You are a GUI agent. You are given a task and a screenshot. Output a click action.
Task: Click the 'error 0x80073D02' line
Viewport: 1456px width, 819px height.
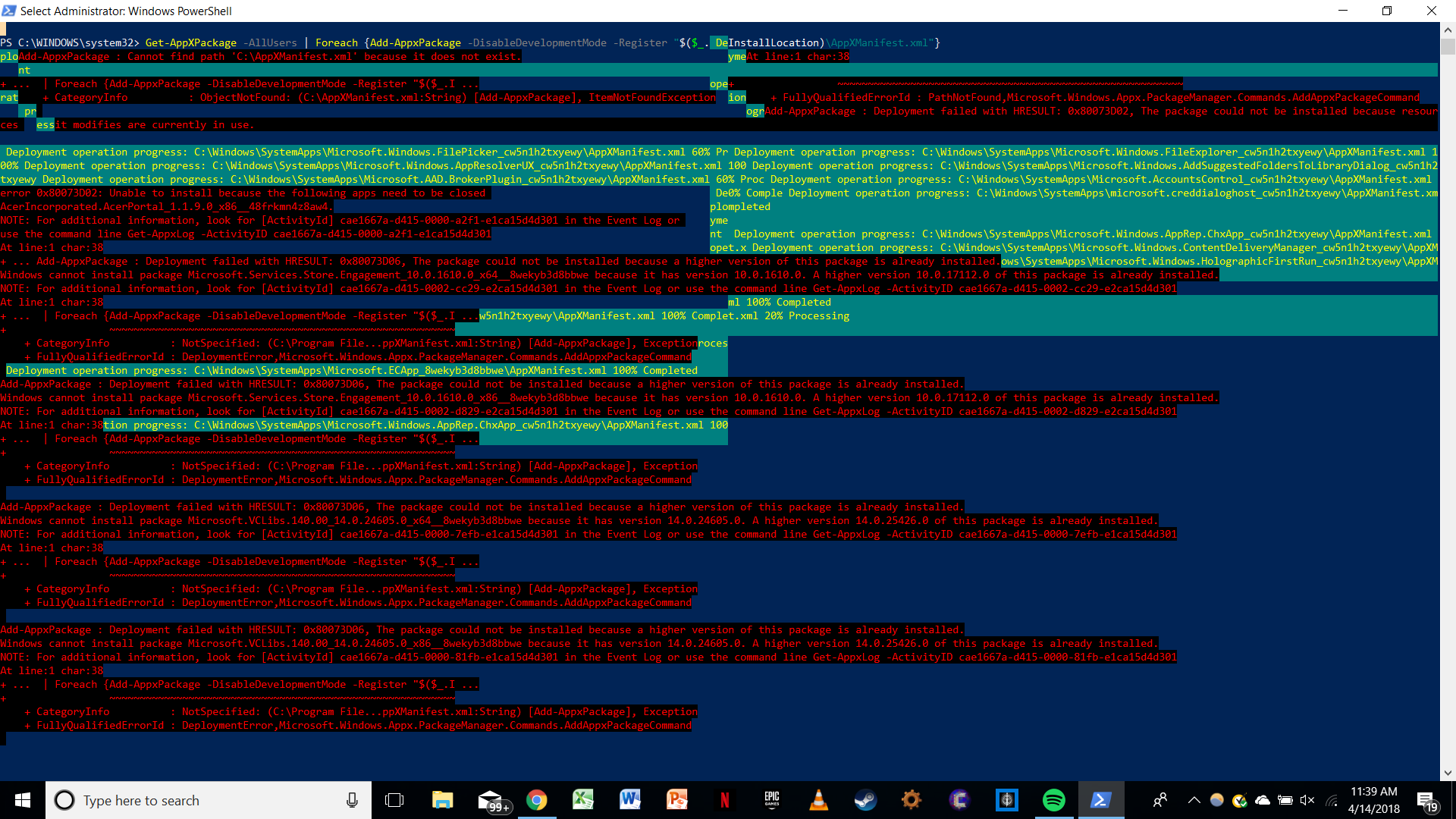(243, 193)
